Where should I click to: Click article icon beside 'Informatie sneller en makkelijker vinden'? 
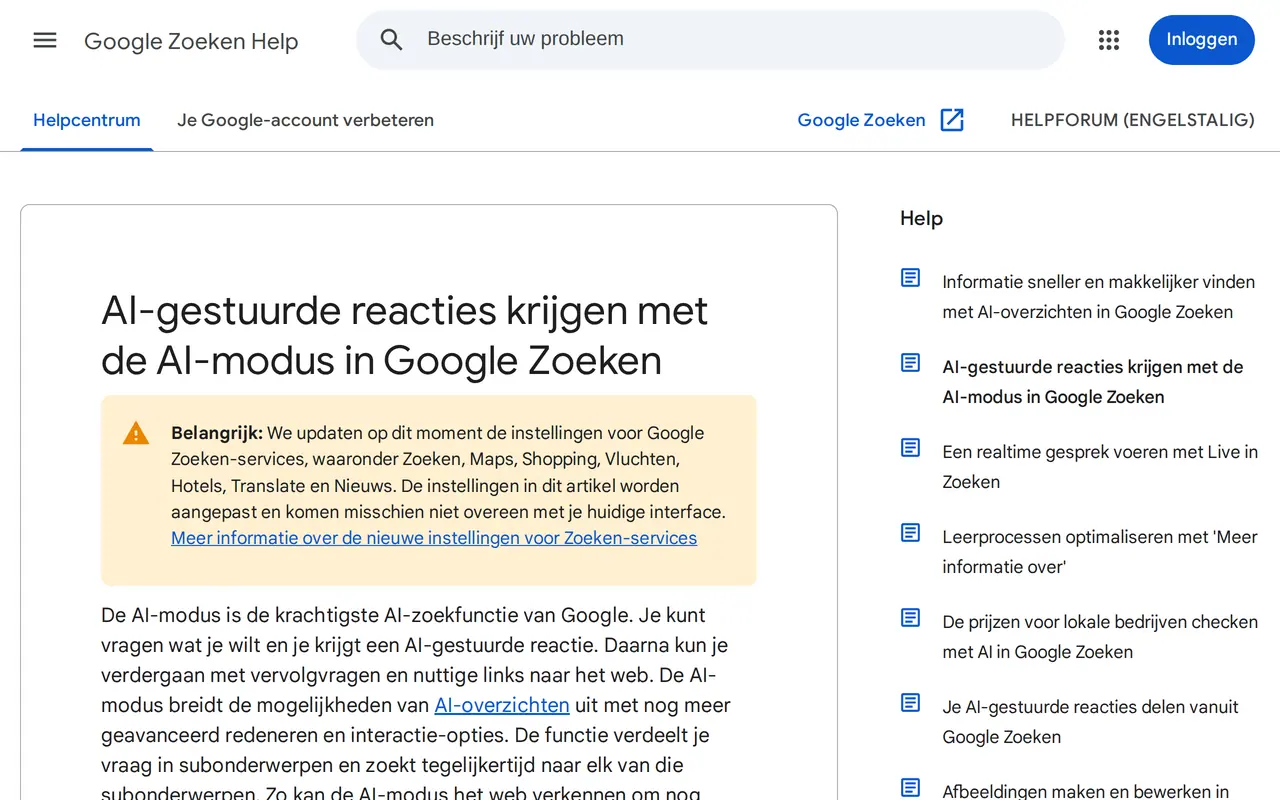click(911, 278)
